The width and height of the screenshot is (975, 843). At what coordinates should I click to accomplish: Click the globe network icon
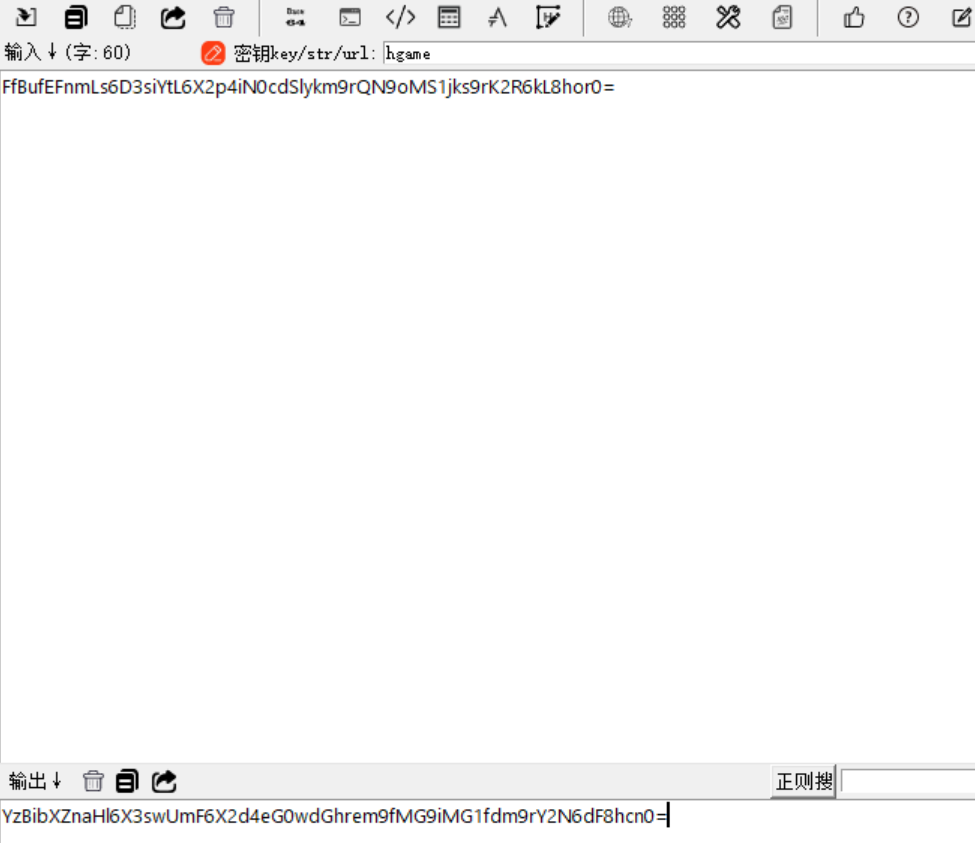tap(620, 17)
